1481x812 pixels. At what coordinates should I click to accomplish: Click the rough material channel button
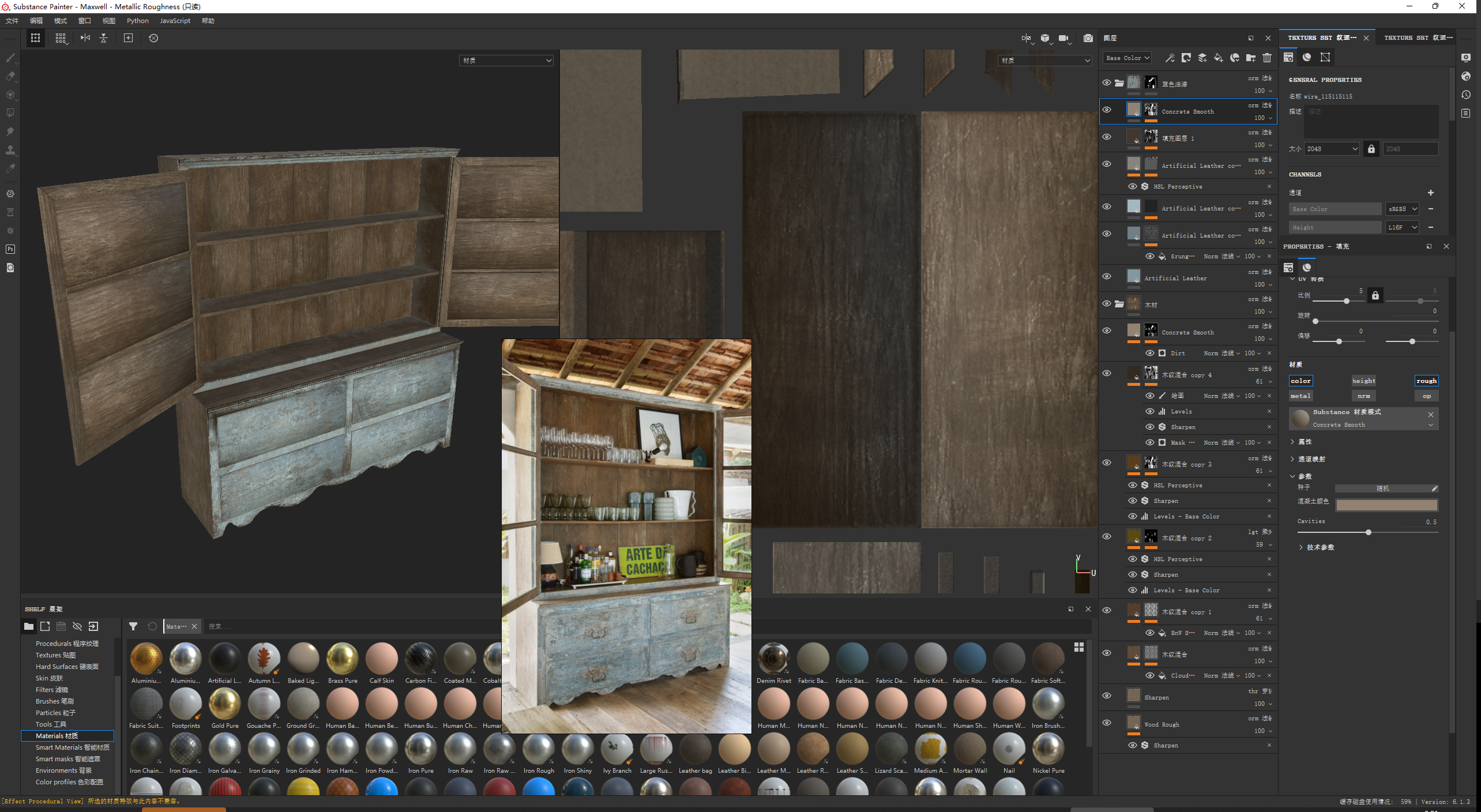1426,381
